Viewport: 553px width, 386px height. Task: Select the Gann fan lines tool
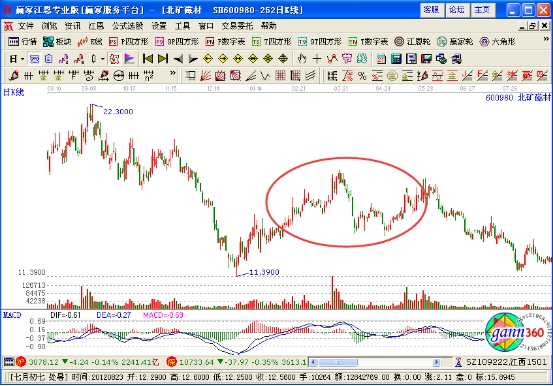point(205,76)
